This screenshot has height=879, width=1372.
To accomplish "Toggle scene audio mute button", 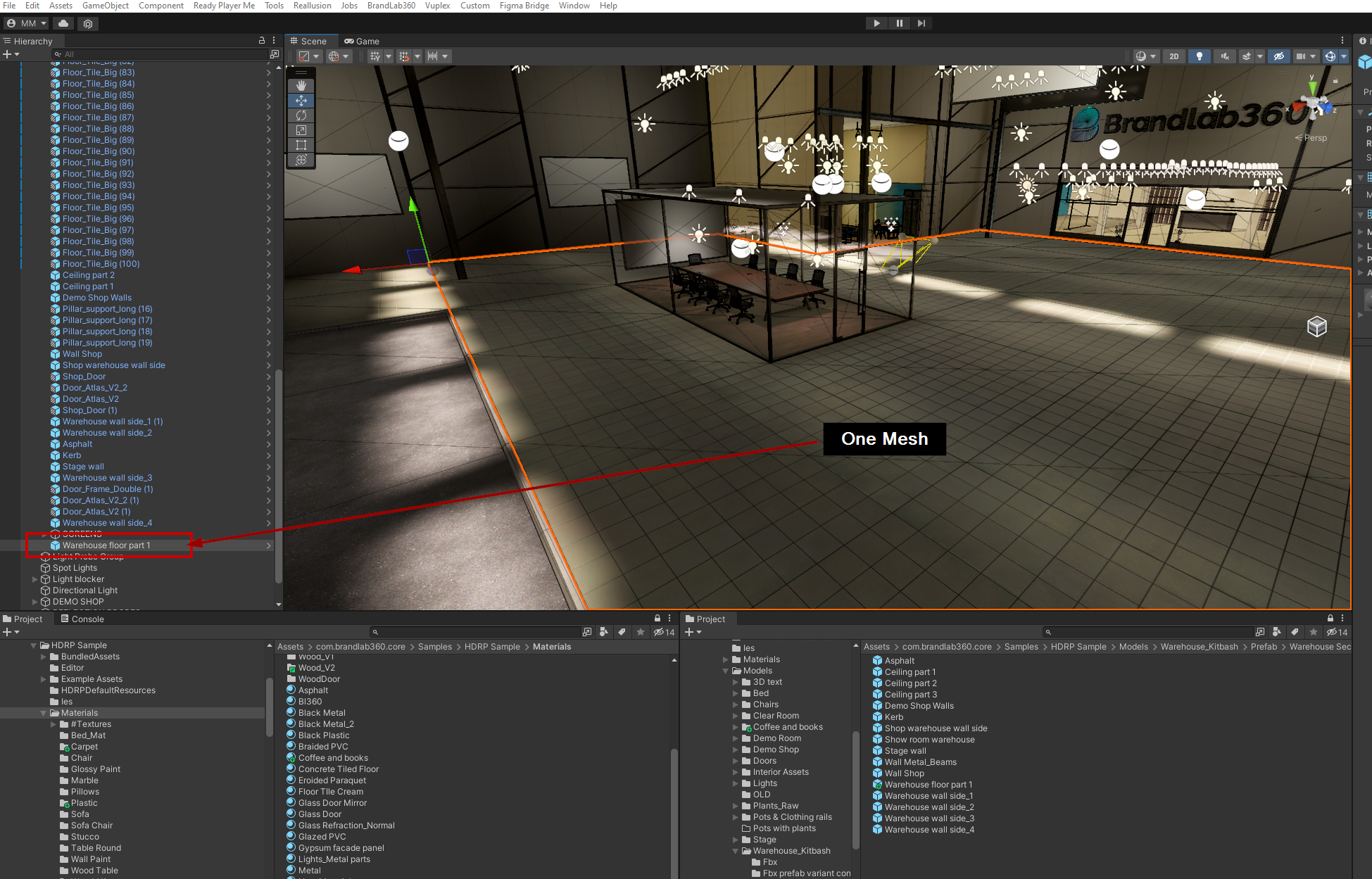I will (1225, 56).
